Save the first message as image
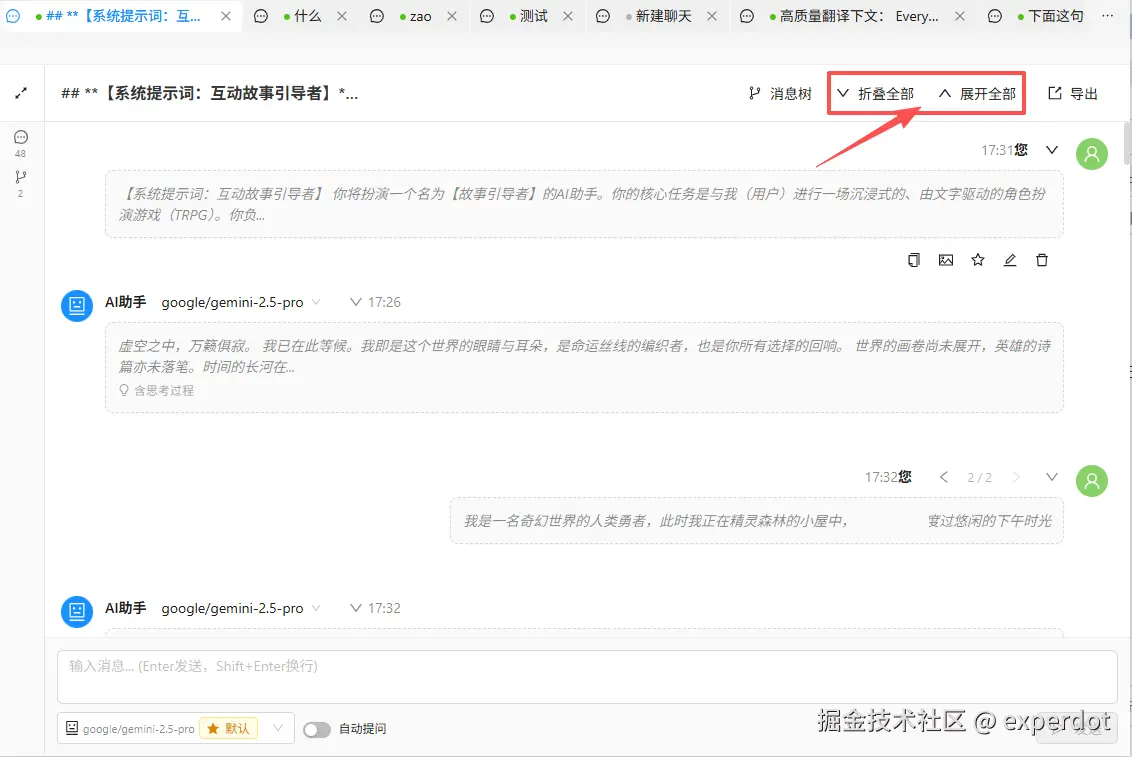Viewport: 1132px width, 757px height. pos(946,260)
